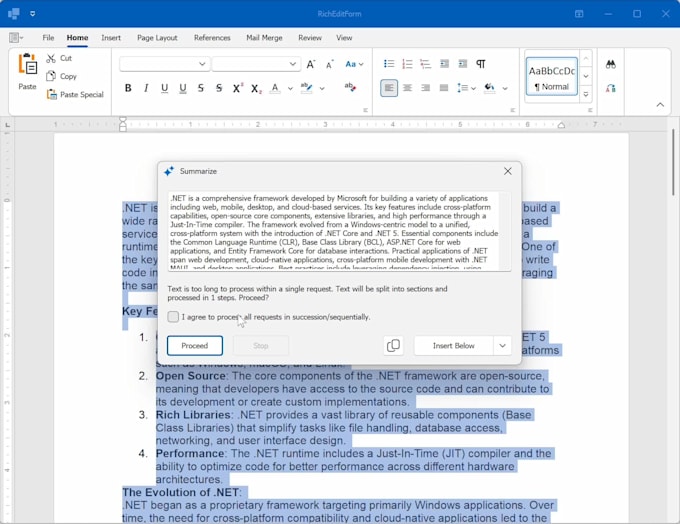Open the Replace icon
Image resolution: width=680 pixels, height=524 pixels.
[x=611, y=88]
